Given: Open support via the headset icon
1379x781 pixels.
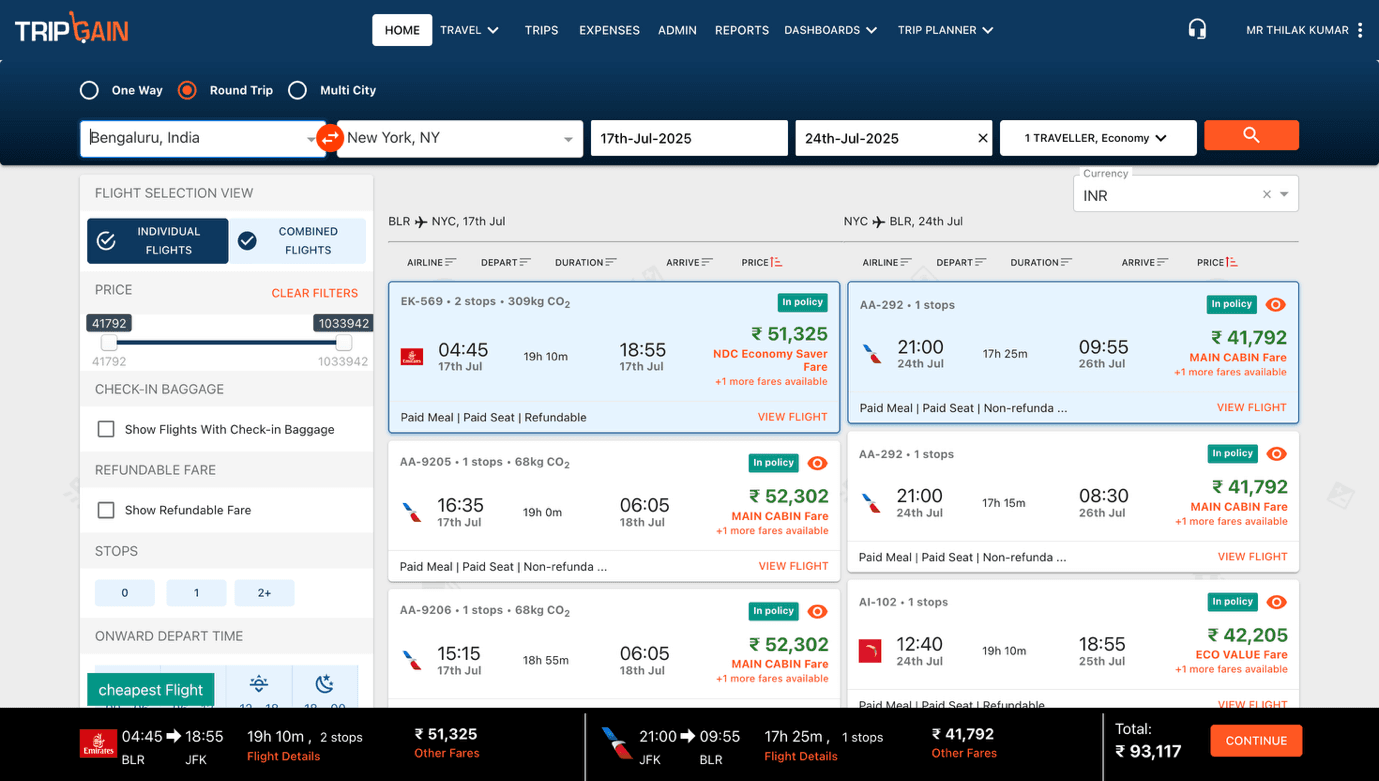Looking at the screenshot, I should pyautogui.click(x=1197, y=29).
